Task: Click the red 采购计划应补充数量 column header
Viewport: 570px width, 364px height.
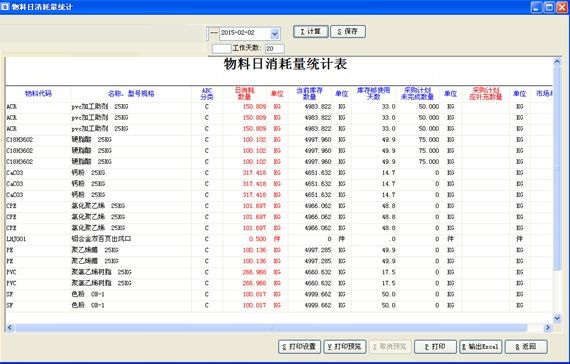Action: point(486,93)
